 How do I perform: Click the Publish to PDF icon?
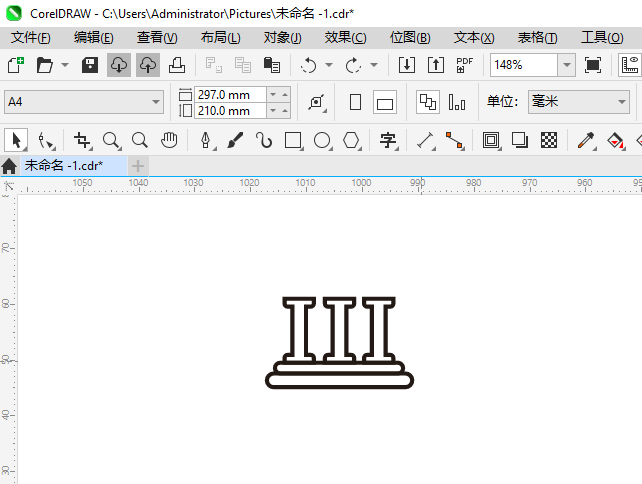[465, 65]
